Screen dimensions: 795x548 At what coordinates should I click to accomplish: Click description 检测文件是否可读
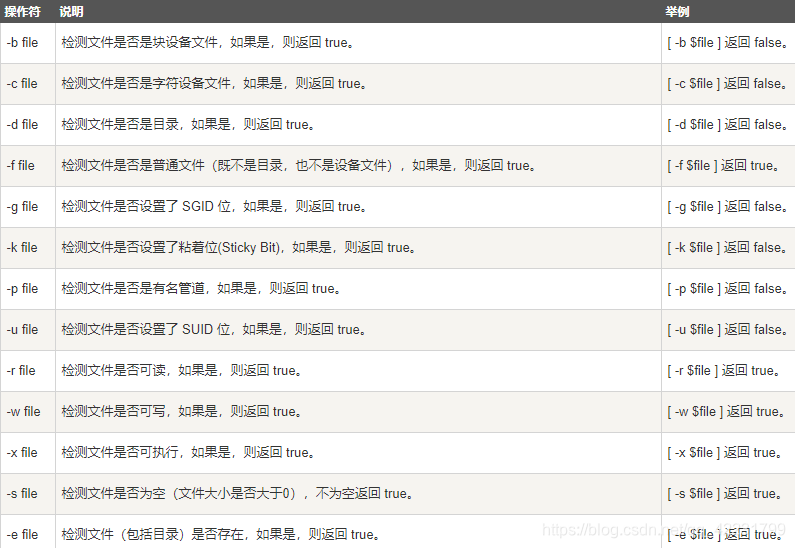(x=182, y=371)
